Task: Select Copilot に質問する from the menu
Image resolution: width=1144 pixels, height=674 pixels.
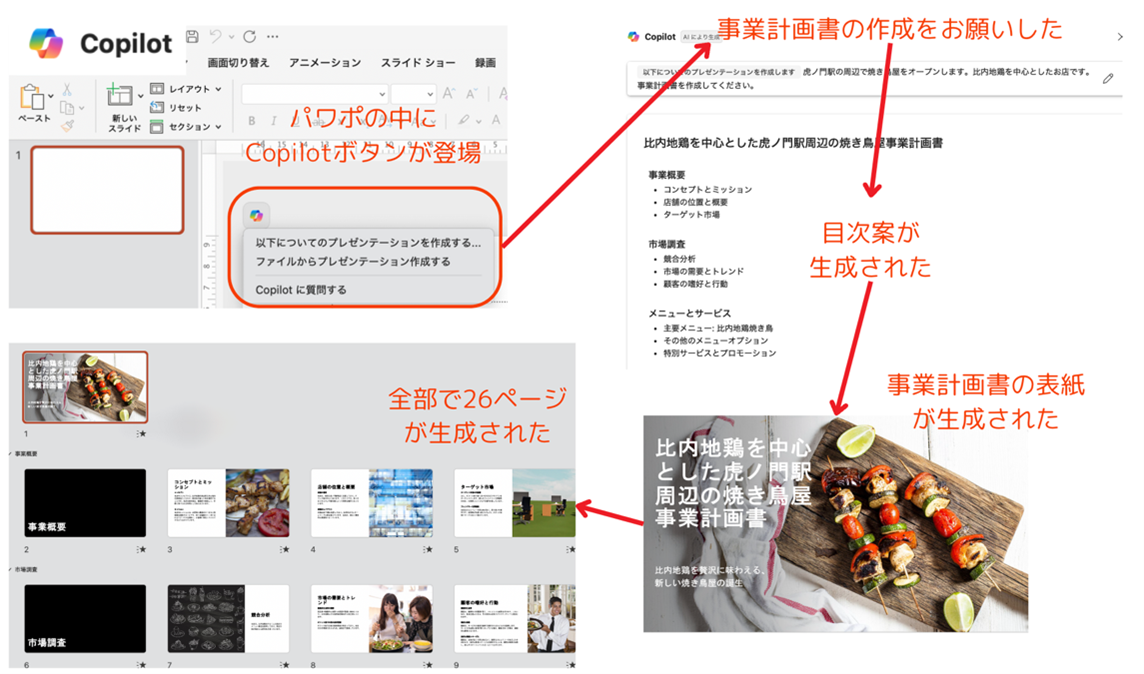Action: pos(301,290)
